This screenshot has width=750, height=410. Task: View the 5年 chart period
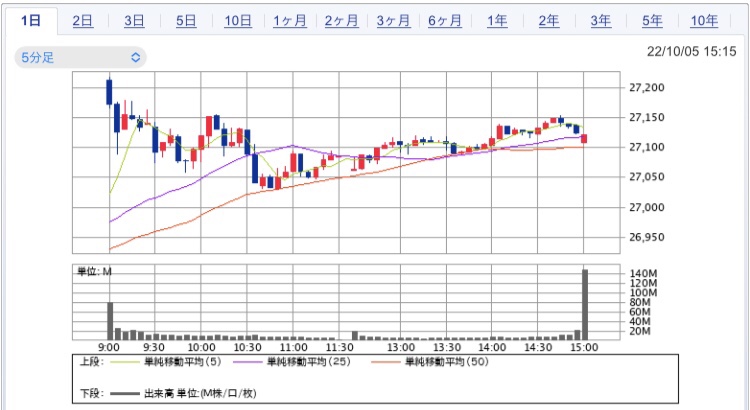(x=652, y=21)
